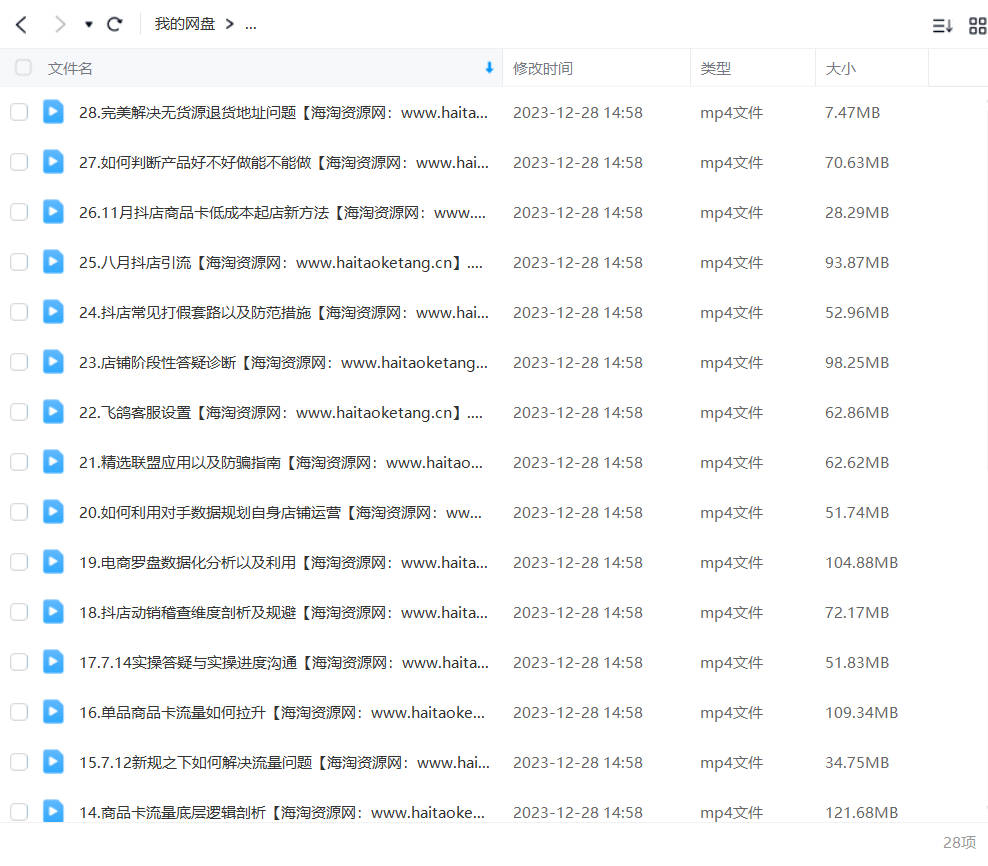
Task: Switch to grid view icon
Action: 977,26
